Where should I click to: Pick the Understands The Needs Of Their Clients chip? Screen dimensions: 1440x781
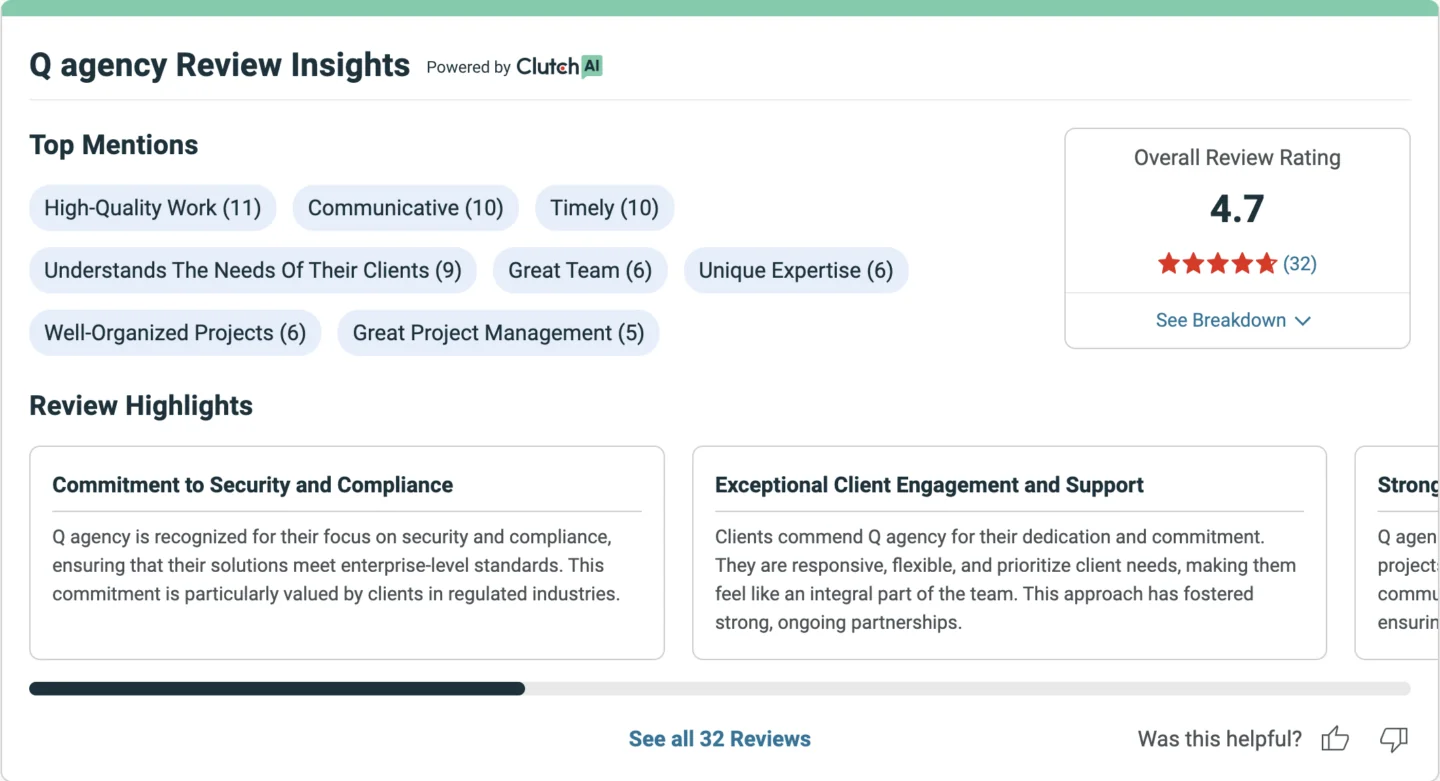(x=253, y=270)
